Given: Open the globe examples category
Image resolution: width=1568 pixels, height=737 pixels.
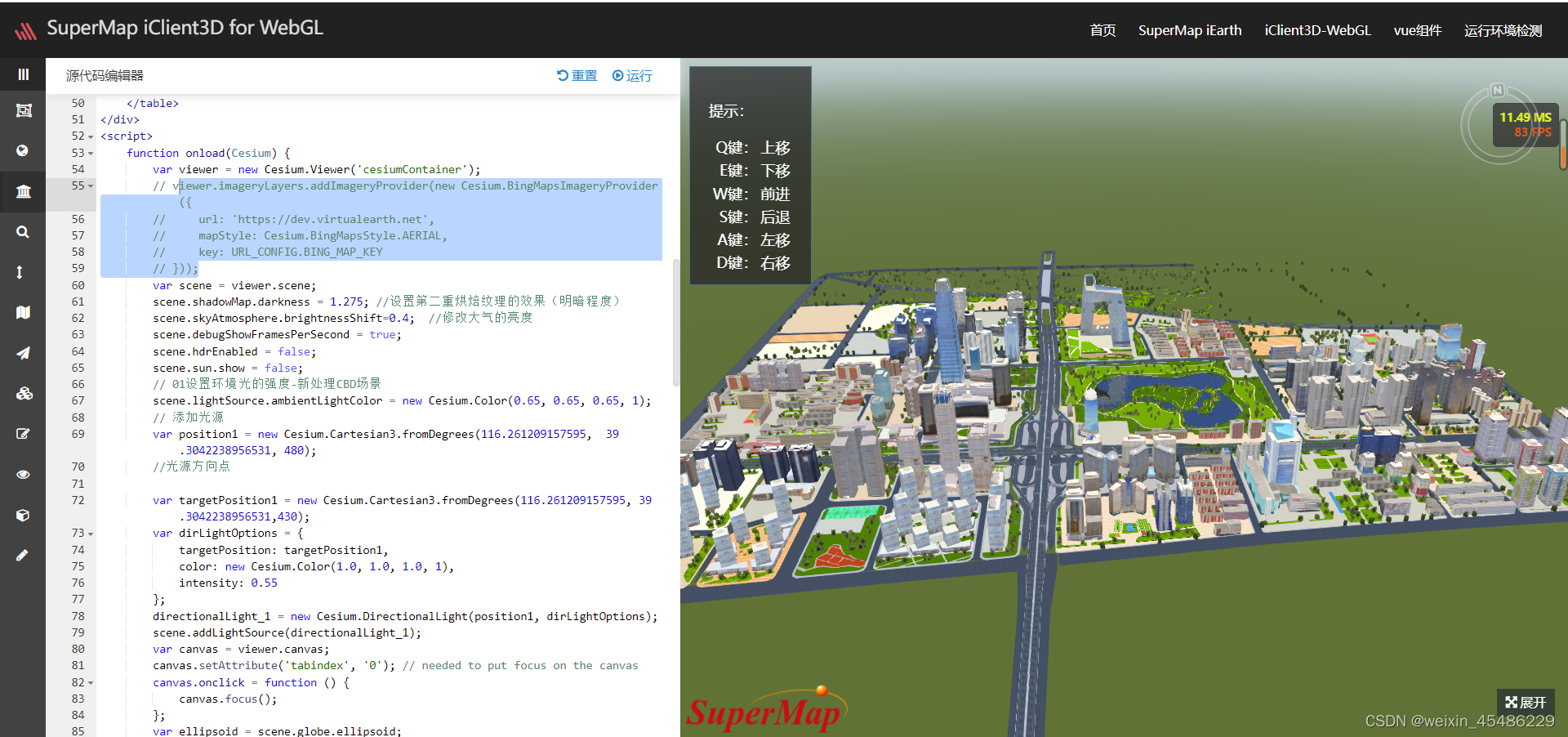Looking at the screenshot, I should [x=23, y=150].
